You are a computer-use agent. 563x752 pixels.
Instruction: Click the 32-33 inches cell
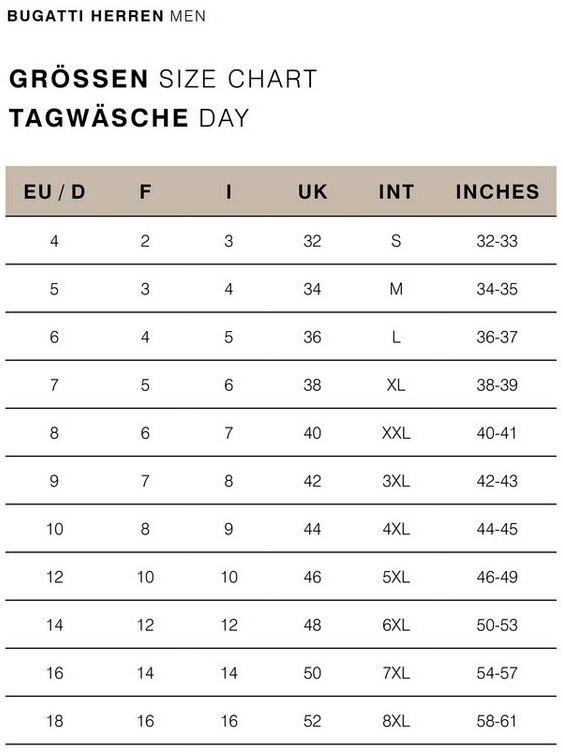(x=497, y=241)
